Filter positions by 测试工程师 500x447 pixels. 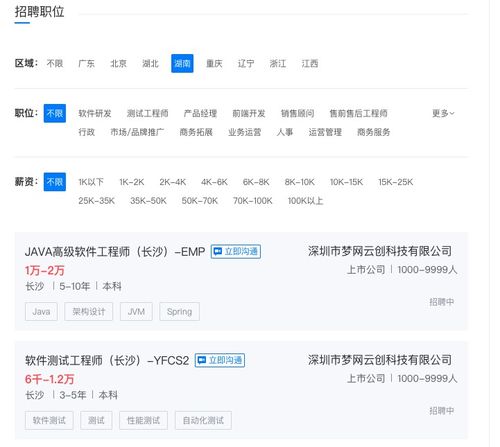[148, 113]
